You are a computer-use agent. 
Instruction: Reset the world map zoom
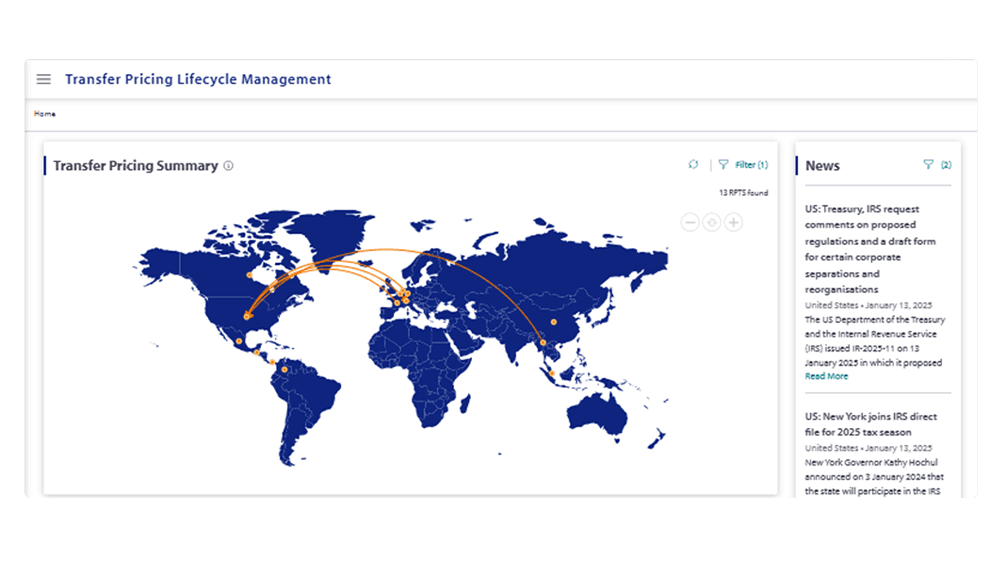point(712,222)
